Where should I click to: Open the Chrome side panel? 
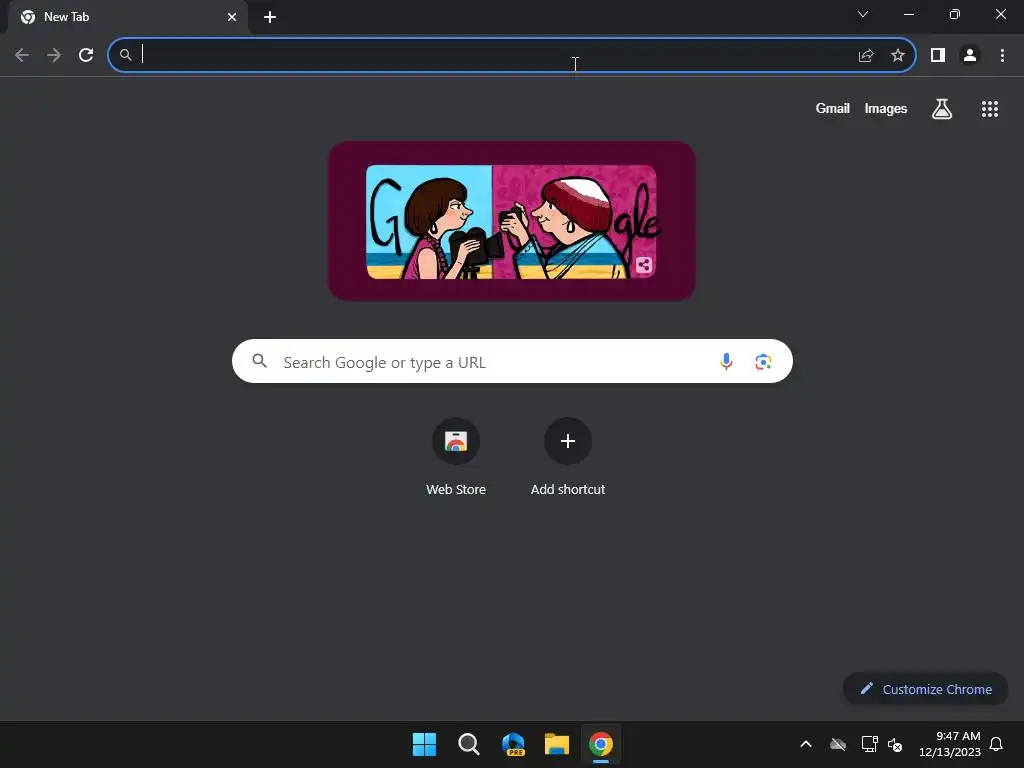[x=938, y=56]
